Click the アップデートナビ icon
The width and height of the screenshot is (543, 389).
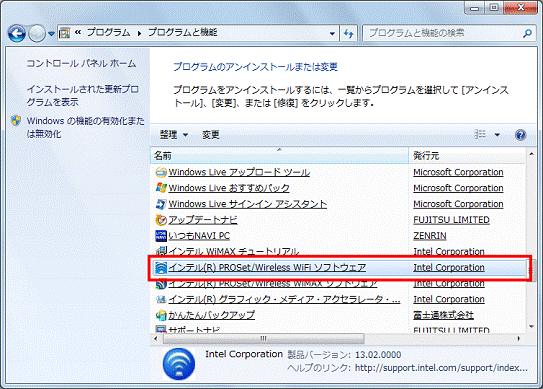tap(161, 220)
